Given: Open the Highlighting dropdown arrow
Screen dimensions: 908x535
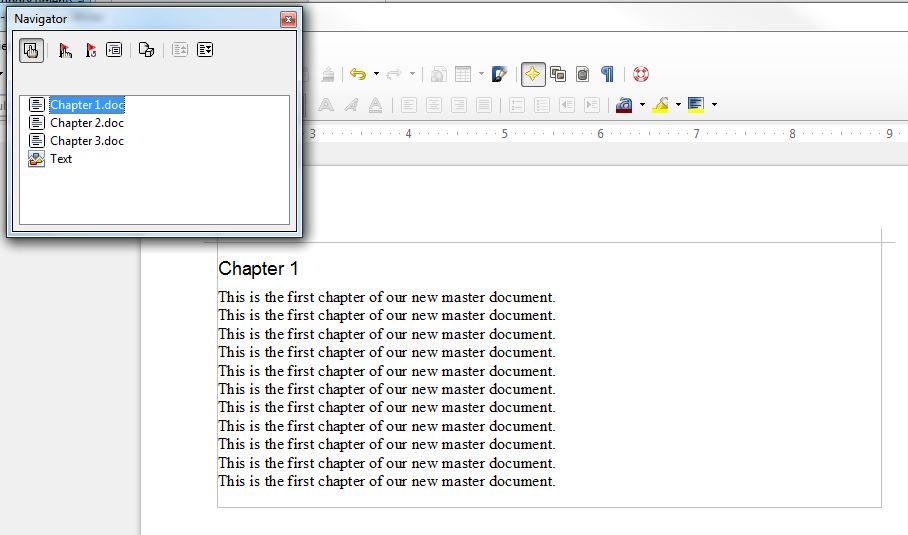Looking at the screenshot, I should tap(678, 105).
